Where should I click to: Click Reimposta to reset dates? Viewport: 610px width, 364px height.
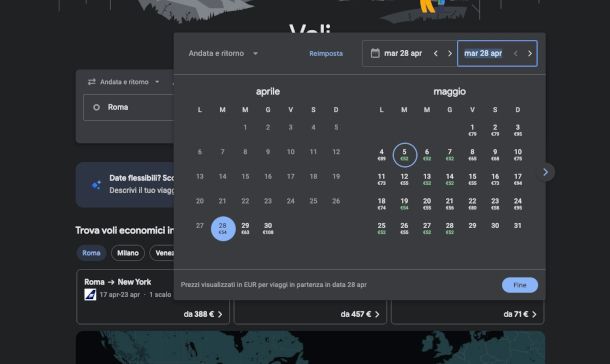click(326, 54)
